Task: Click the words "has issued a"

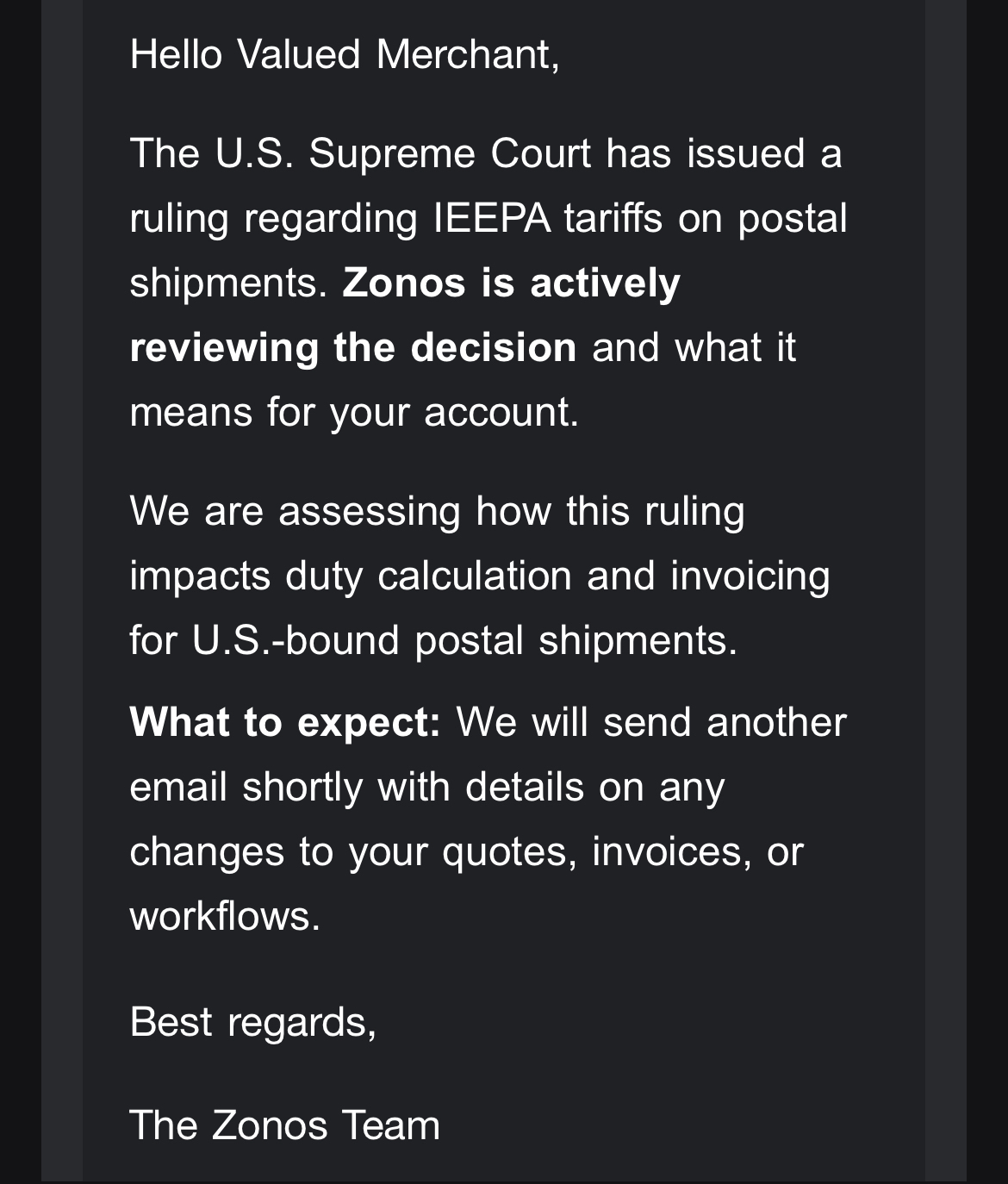Action: (724, 153)
